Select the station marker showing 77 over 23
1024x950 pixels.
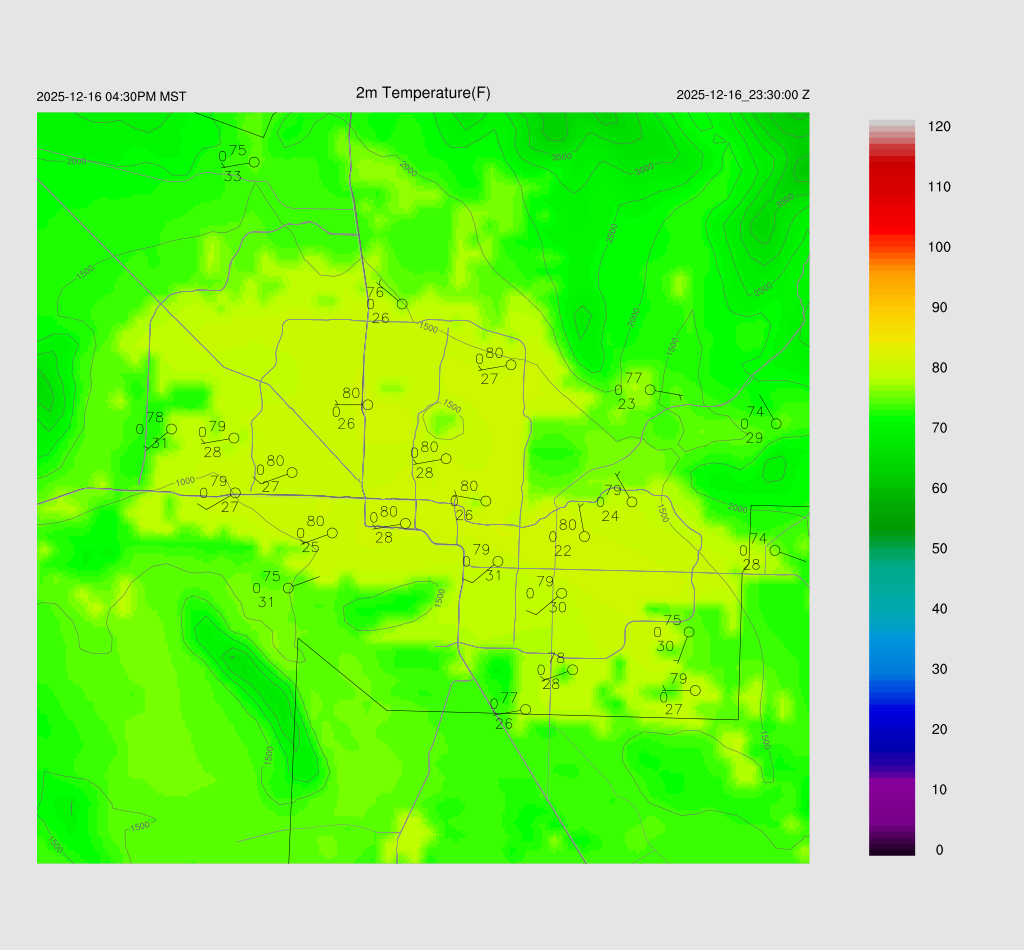tap(650, 390)
